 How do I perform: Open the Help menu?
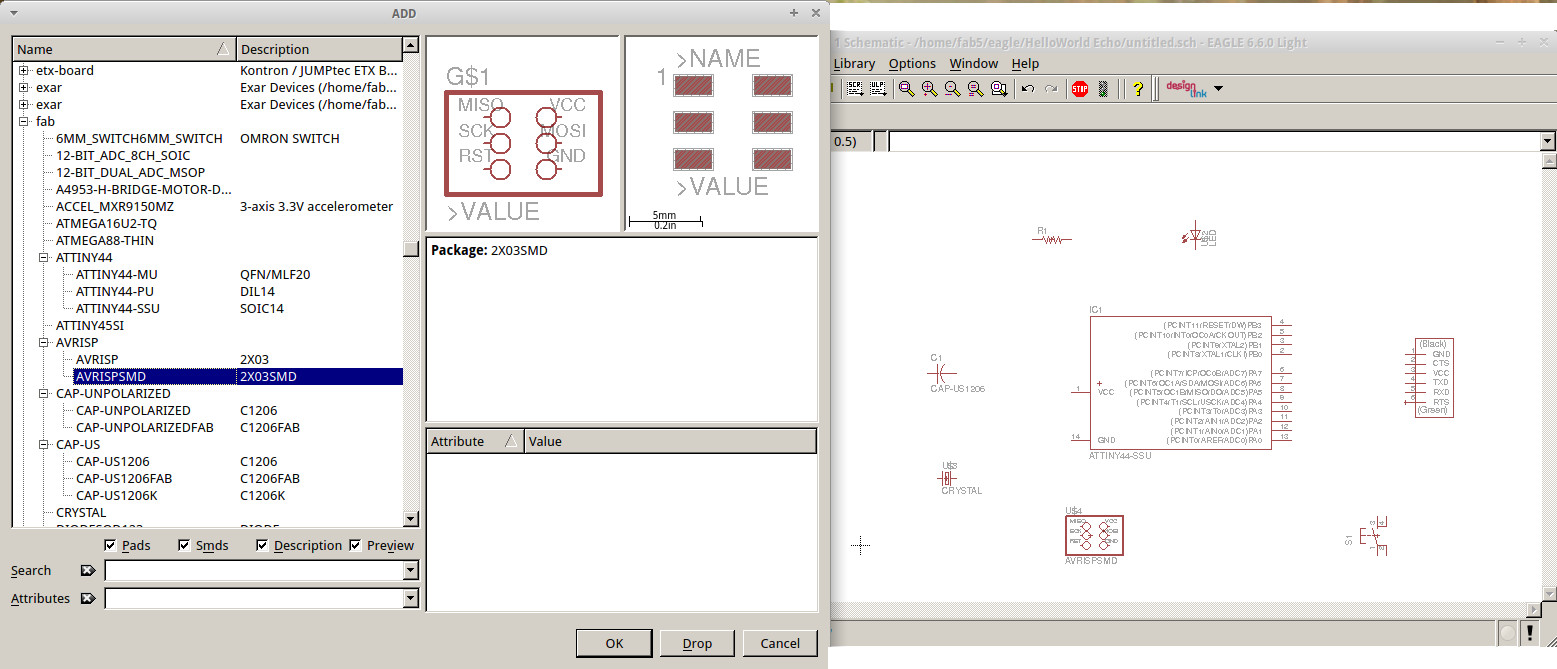(x=1025, y=63)
